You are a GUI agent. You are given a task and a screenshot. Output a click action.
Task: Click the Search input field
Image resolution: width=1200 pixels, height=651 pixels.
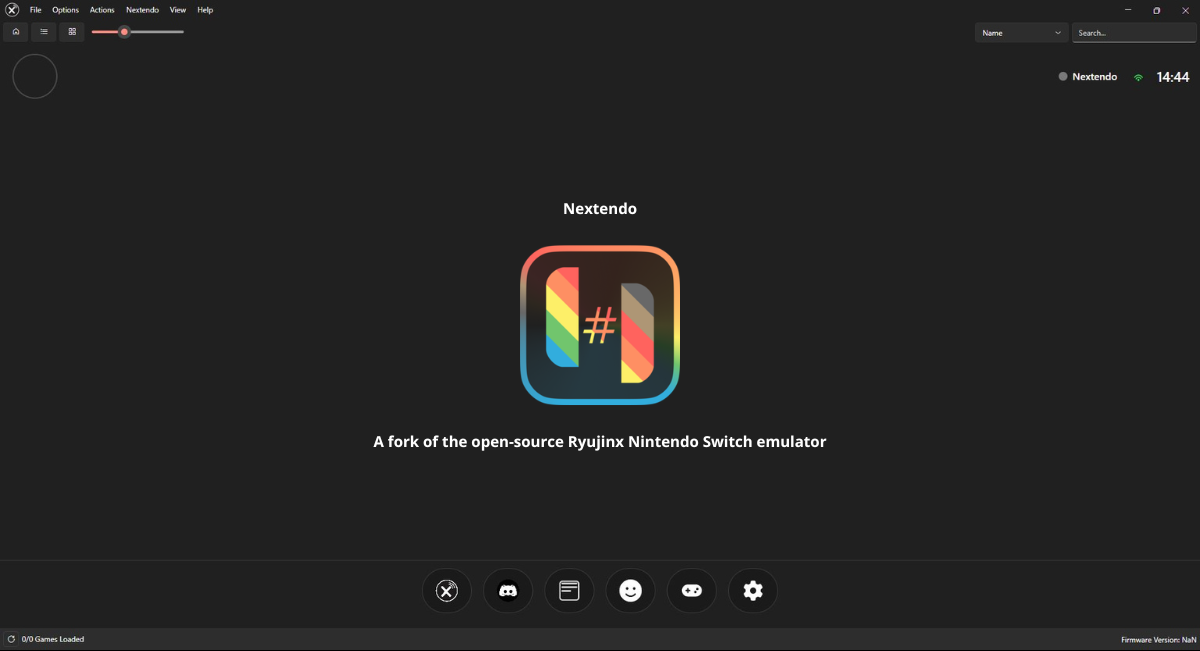click(1134, 33)
